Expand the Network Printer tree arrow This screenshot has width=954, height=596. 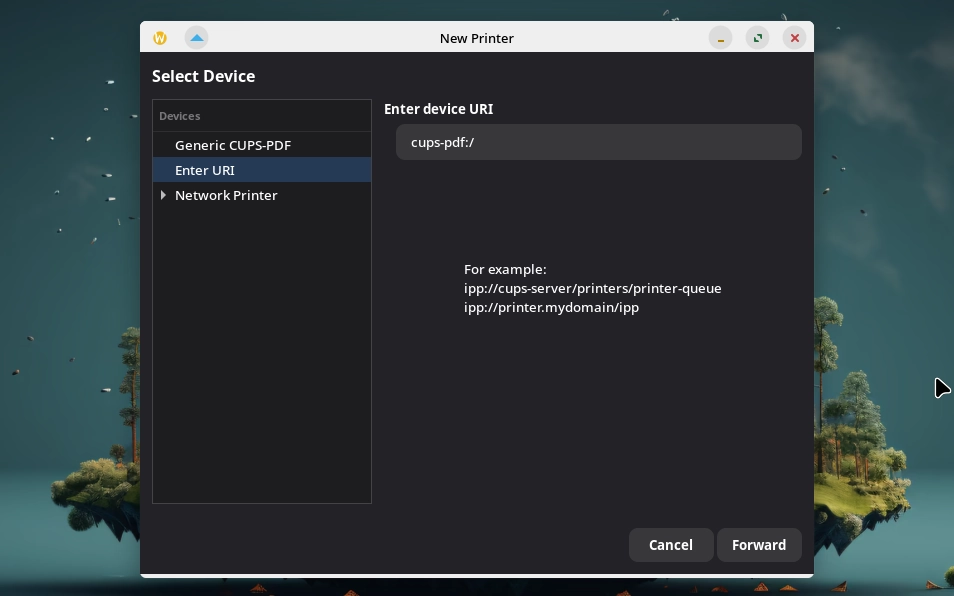pyautogui.click(x=163, y=195)
